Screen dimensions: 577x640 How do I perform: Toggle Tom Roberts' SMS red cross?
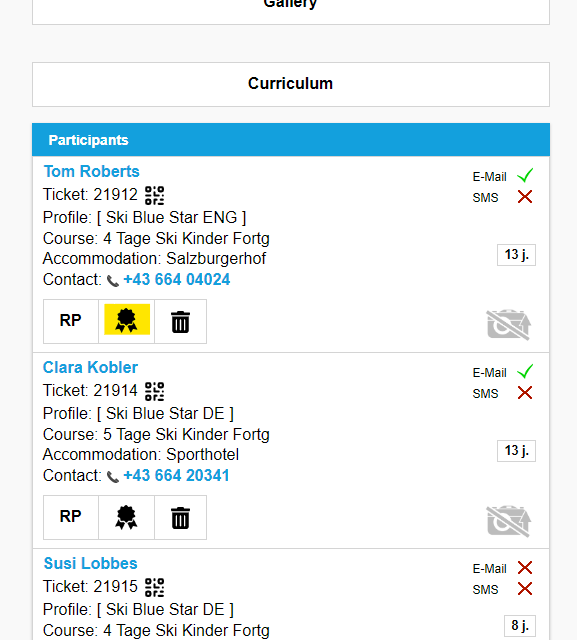click(525, 197)
